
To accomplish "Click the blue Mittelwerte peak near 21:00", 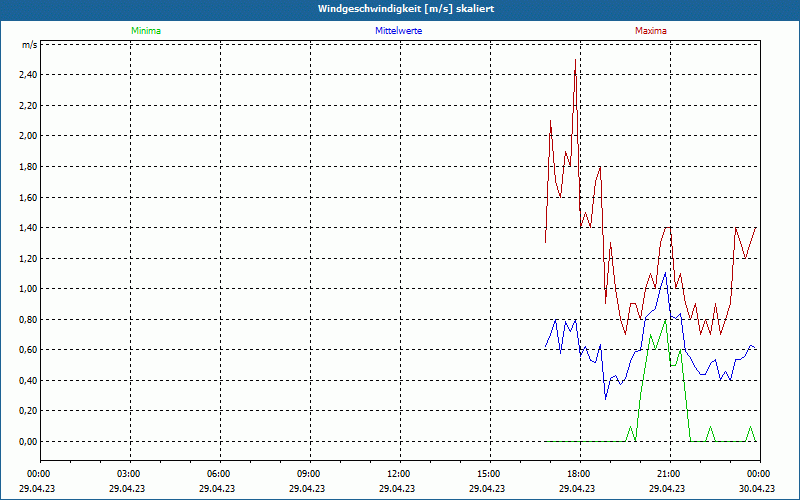I will coord(665,274).
